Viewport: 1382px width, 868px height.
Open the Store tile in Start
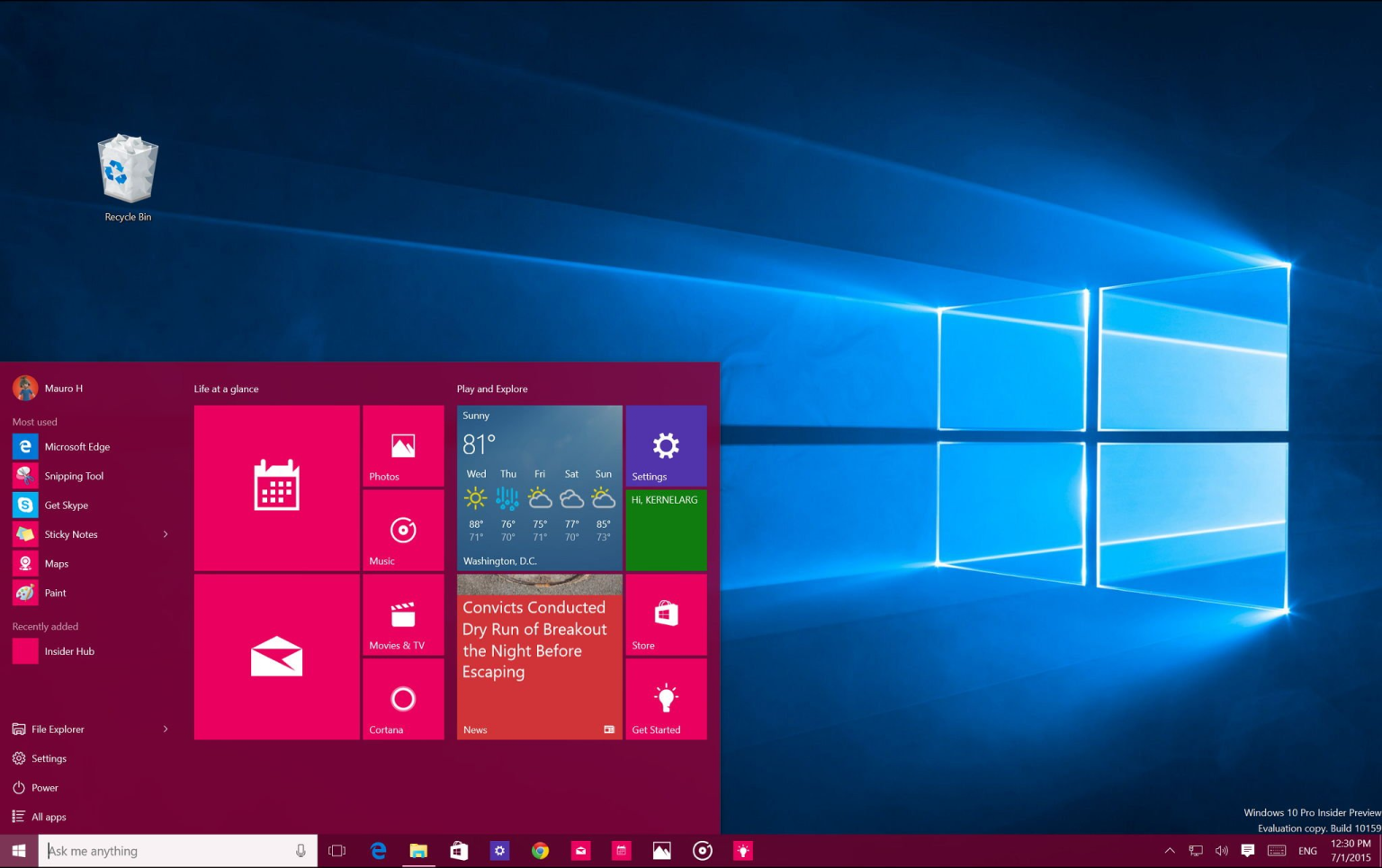pyautogui.click(x=666, y=615)
